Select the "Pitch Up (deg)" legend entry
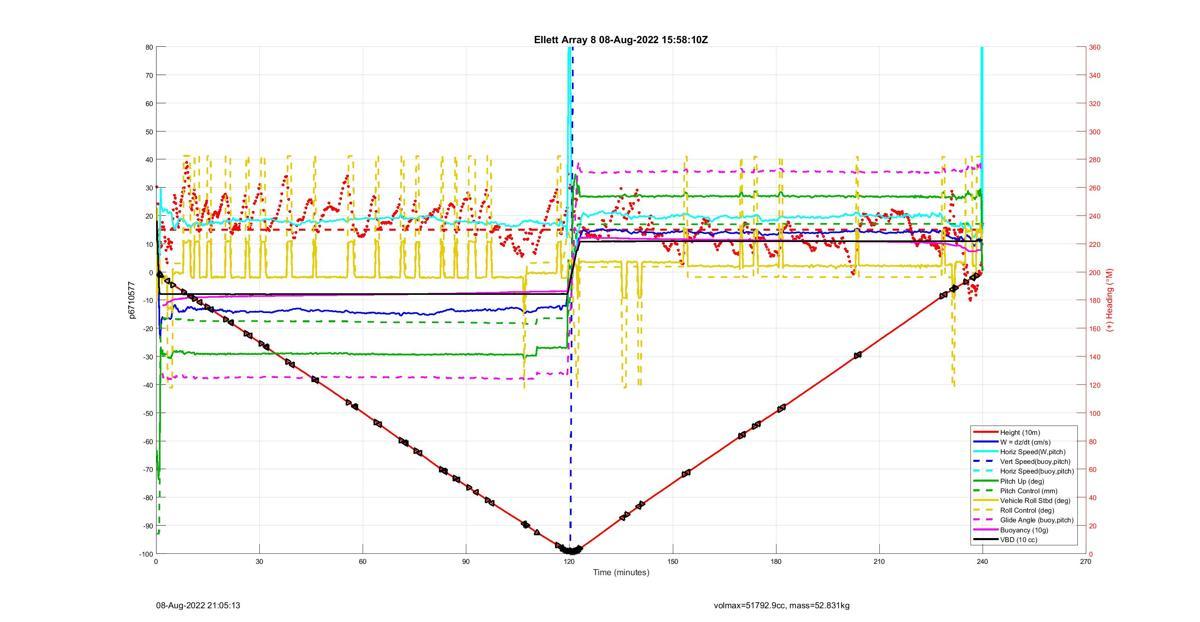1200x622 pixels. click(x=1022, y=481)
